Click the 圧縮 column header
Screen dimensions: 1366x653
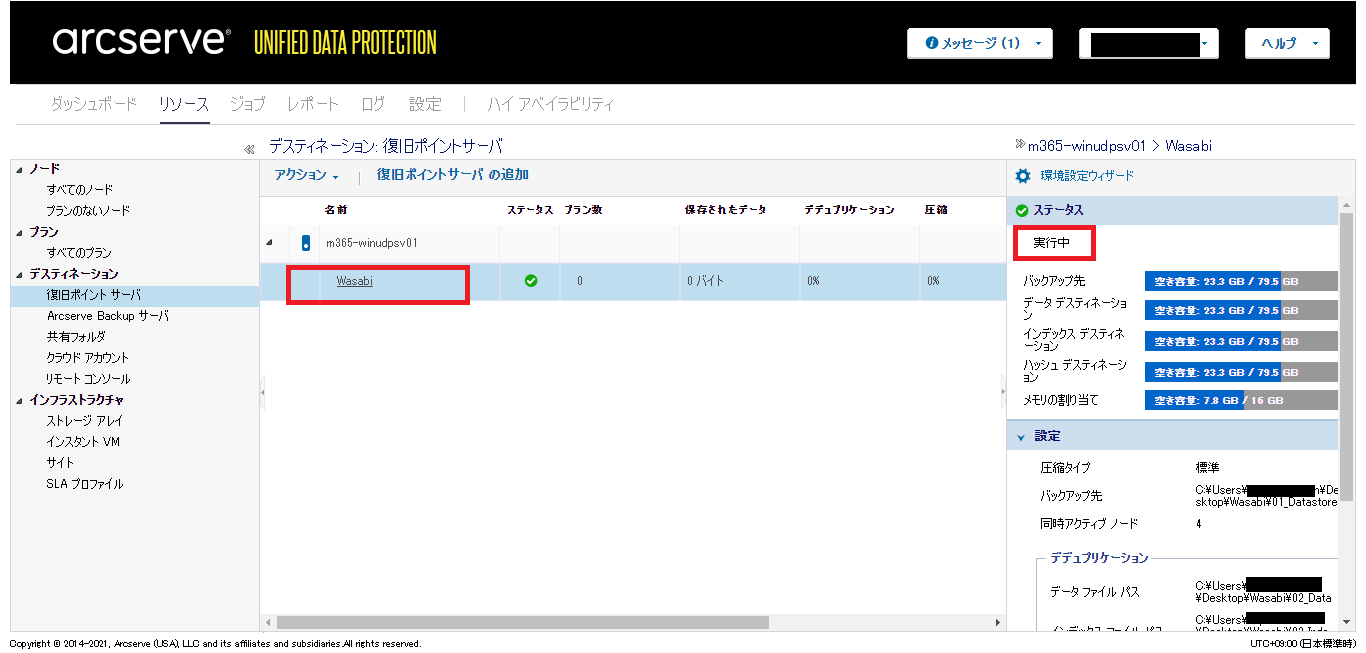pyautogui.click(x=936, y=210)
